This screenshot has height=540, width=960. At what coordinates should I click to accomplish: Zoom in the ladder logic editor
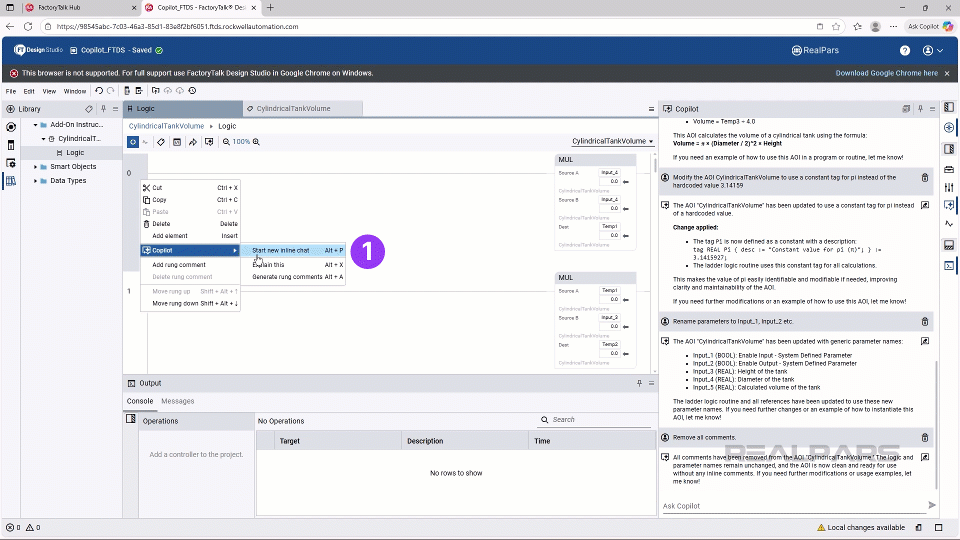(x=257, y=141)
